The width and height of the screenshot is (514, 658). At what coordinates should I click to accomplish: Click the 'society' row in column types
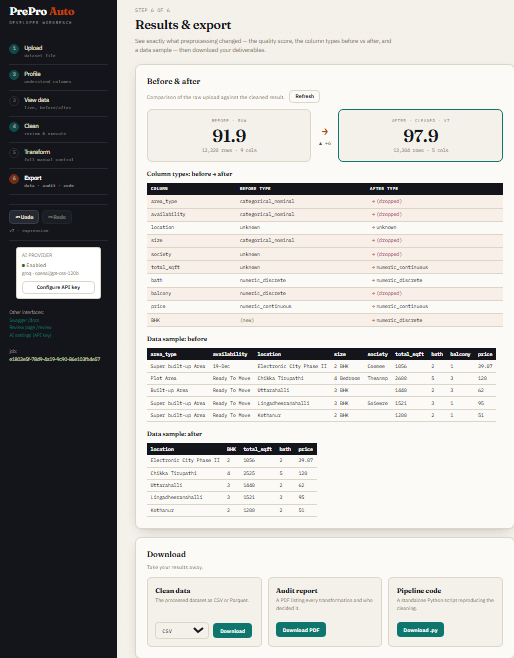(x=325, y=254)
